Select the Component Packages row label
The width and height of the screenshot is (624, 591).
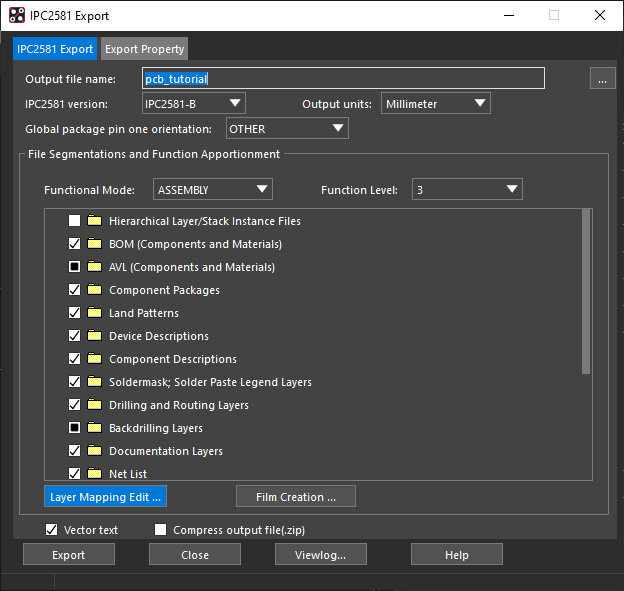click(x=164, y=290)
